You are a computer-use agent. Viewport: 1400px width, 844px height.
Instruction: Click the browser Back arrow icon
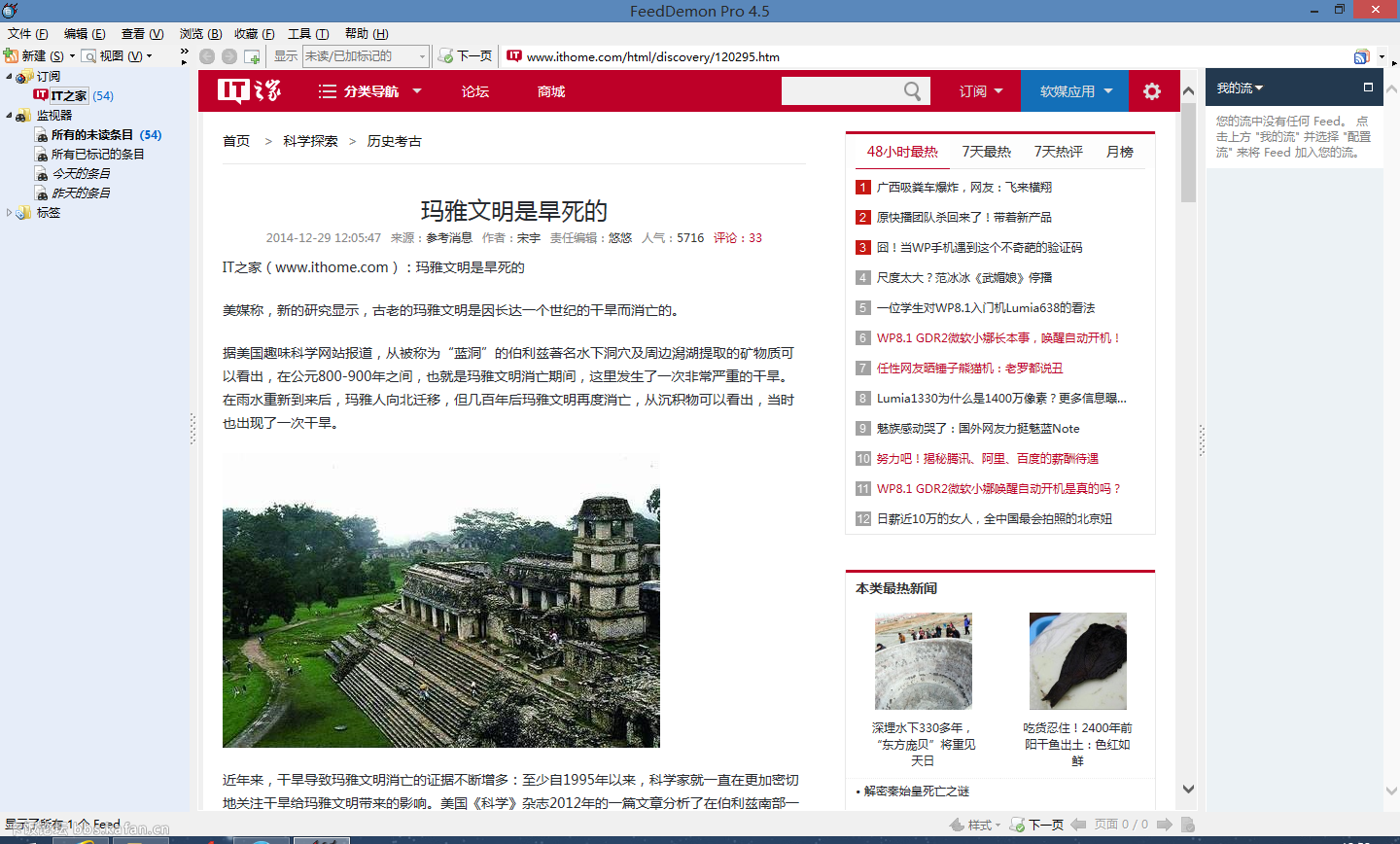pyautogui.click(x=207, y=56)
